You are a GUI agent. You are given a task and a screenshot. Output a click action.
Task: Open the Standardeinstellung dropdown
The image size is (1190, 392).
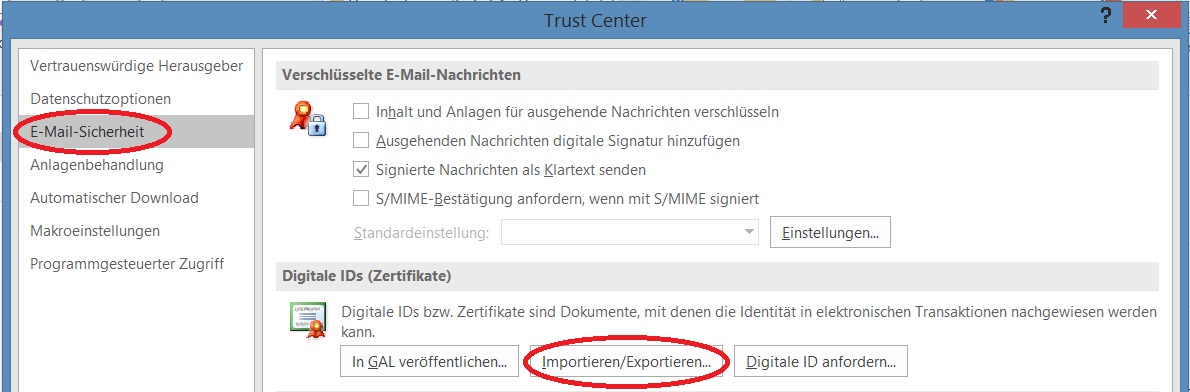click(x=629, y=232)
